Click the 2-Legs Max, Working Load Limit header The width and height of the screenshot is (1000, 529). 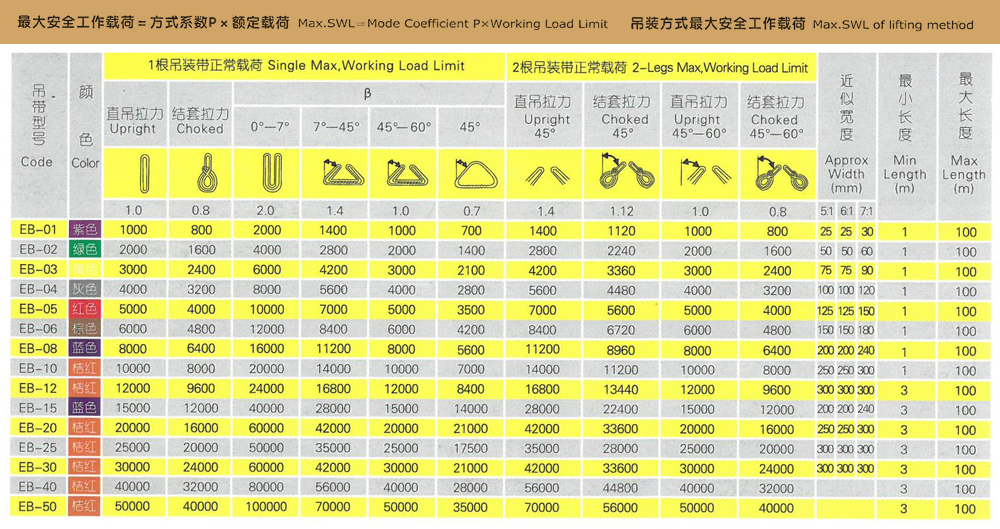click(x=660, y=68)
